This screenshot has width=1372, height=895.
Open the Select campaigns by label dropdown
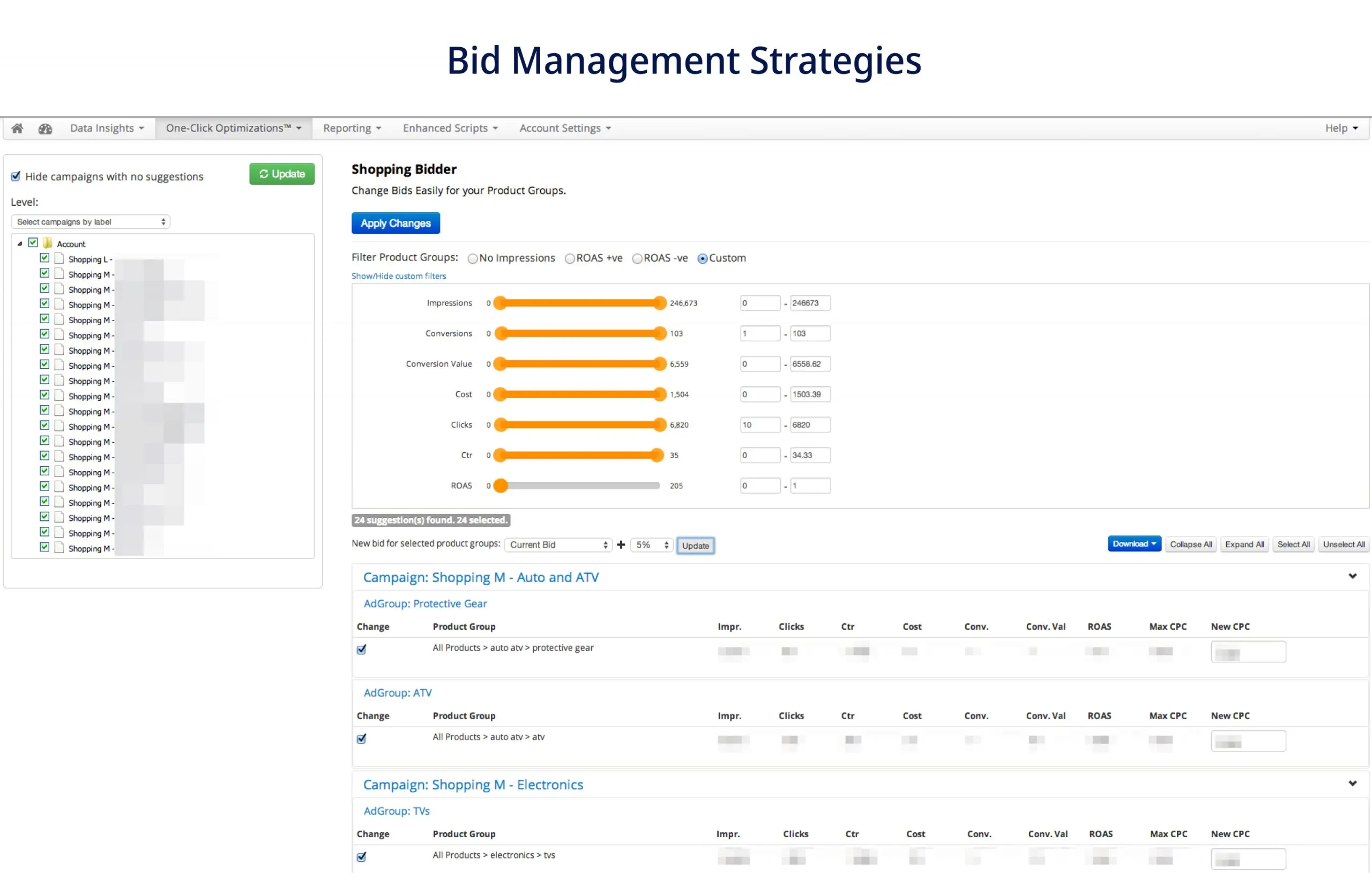coord(90,221)
